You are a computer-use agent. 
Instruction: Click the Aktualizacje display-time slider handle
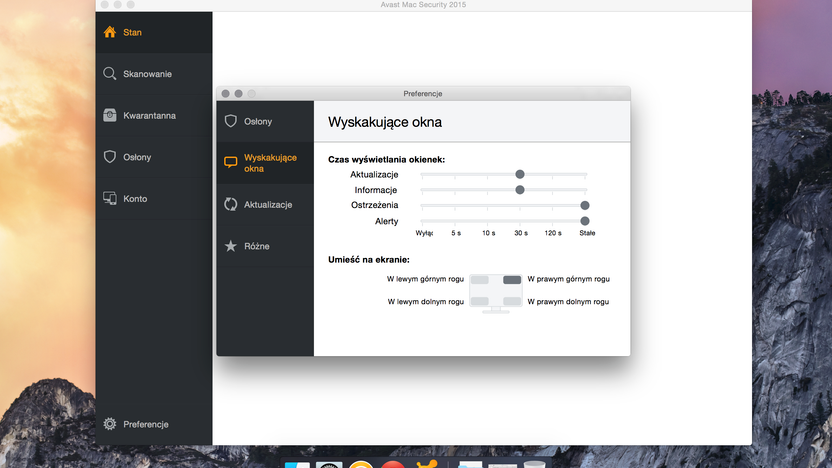point(520,174)
